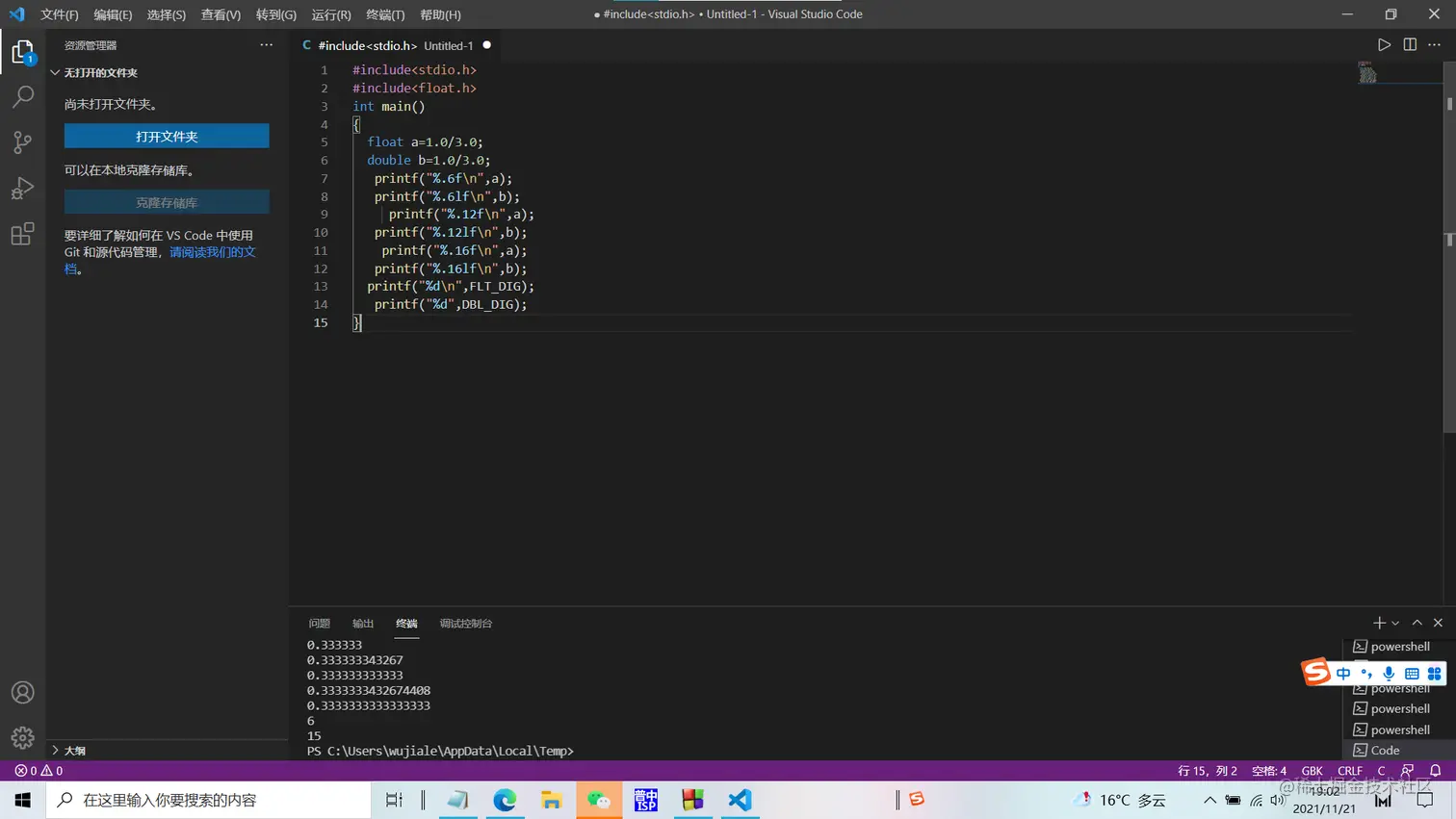This screenshot has width=1456, height=819.
Task: Open the 查看(V) menu
Action: pyautogui.click(x=221, y=14)
